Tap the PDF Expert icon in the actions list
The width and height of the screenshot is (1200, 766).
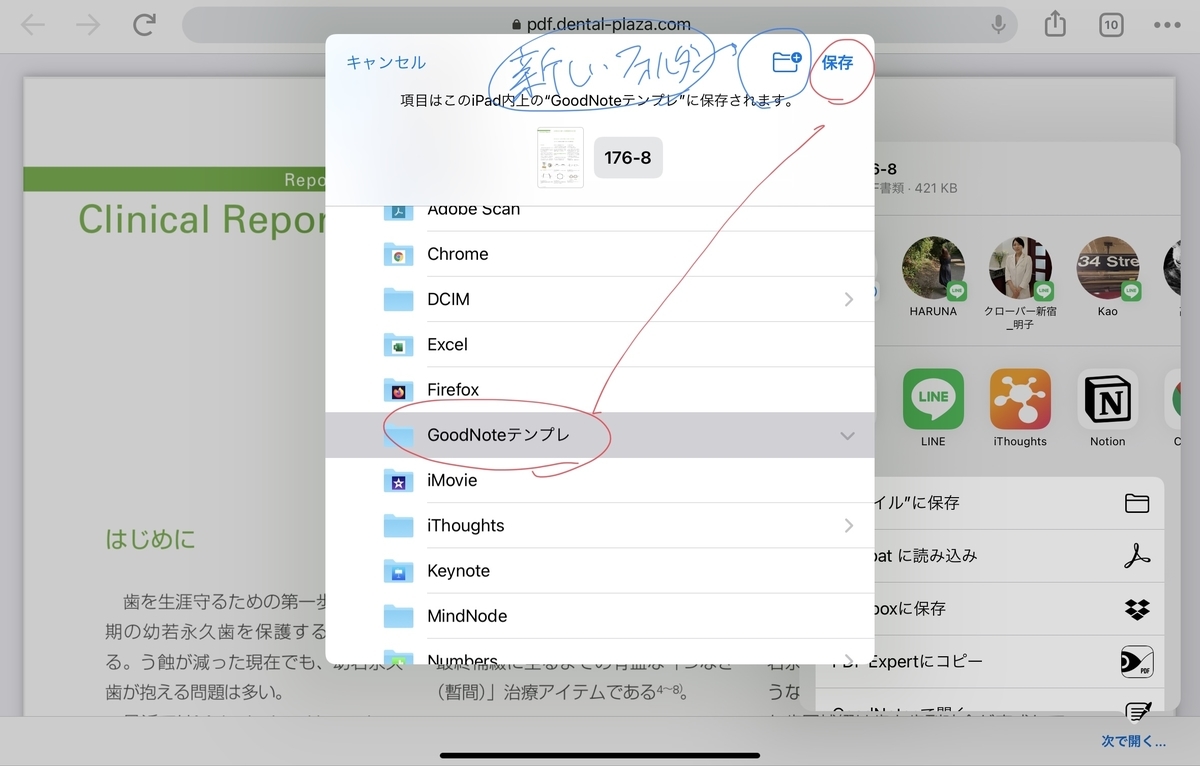click(x=1138, y=661)
